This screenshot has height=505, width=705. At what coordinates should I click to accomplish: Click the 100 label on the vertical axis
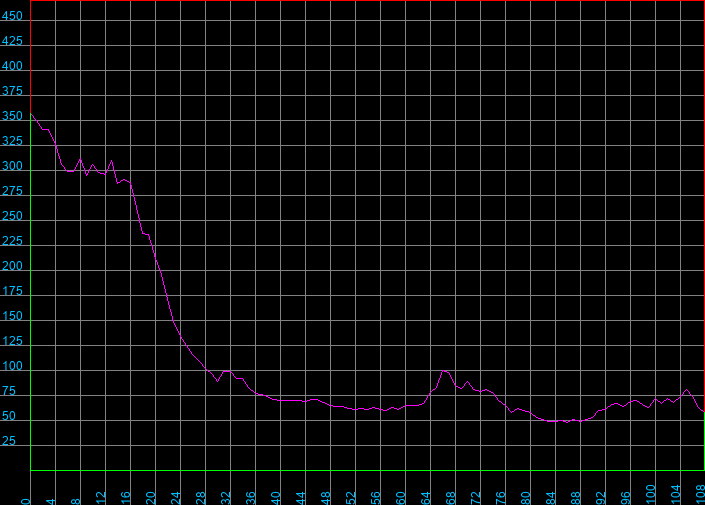pyautogui.click(x=12, y=366)
